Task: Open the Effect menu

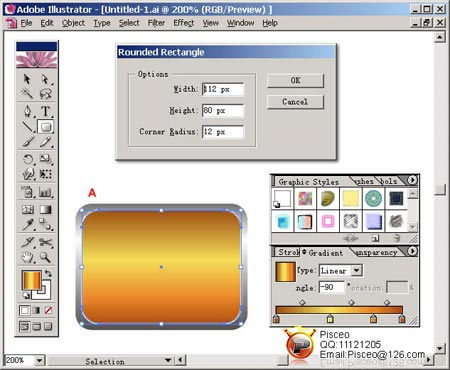Action: pyautogui.click(x=184, y=23)
